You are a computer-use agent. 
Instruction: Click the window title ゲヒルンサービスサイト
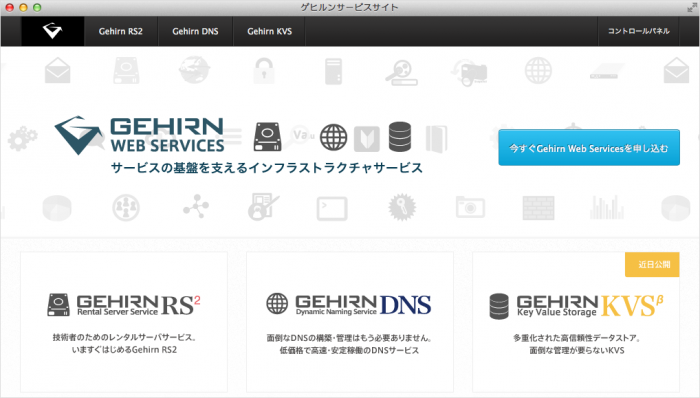[x=349, y=8]
